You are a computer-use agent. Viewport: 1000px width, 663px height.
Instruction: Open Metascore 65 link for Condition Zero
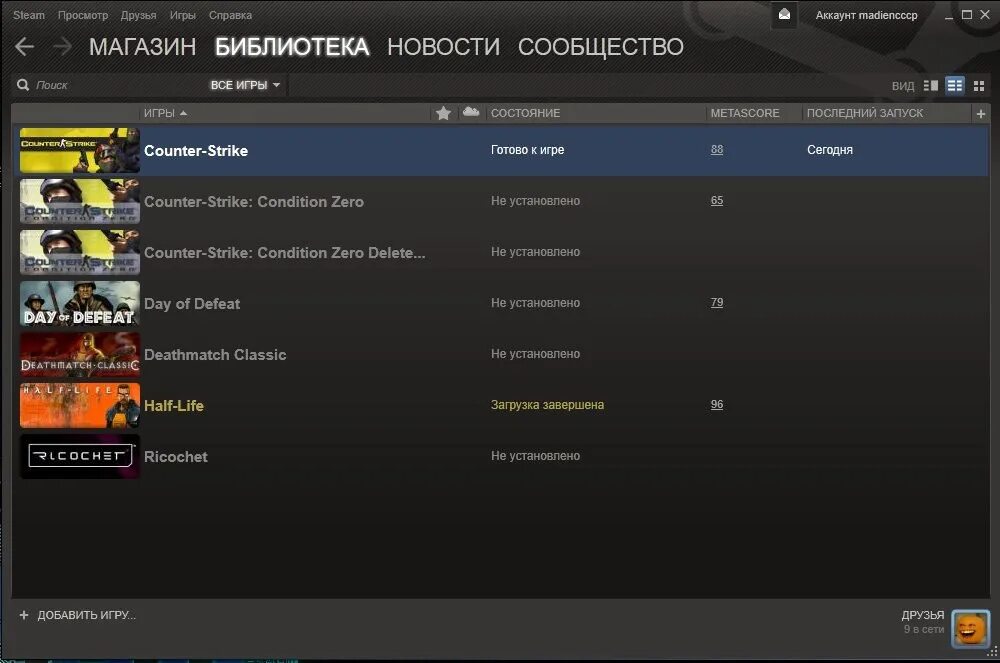[717, 200]
